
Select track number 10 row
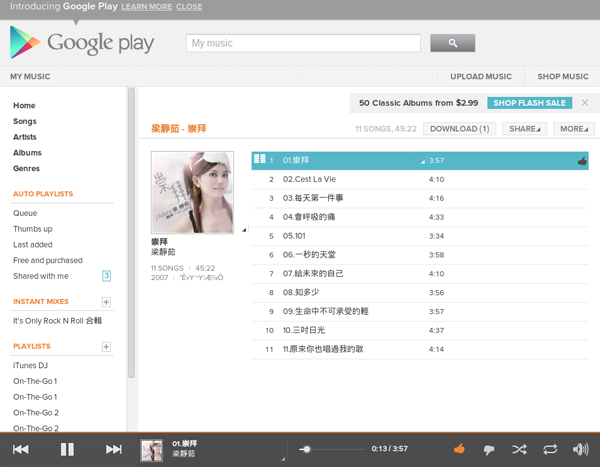[x=420, y=330]
